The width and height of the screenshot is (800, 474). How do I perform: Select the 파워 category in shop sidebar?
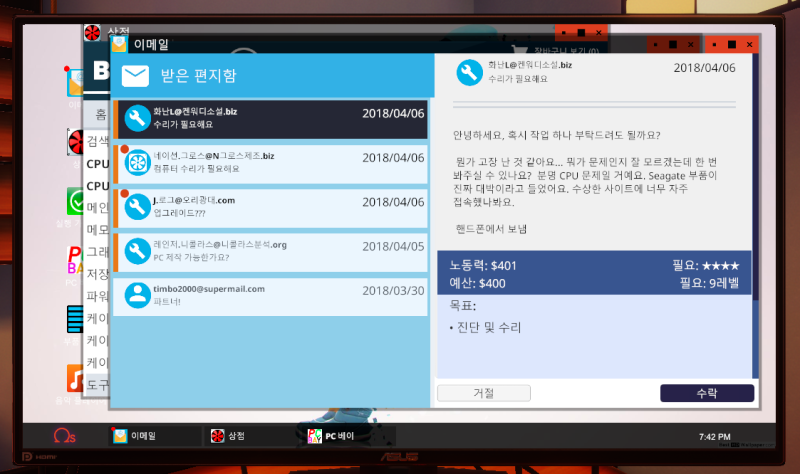coord(97,296)
